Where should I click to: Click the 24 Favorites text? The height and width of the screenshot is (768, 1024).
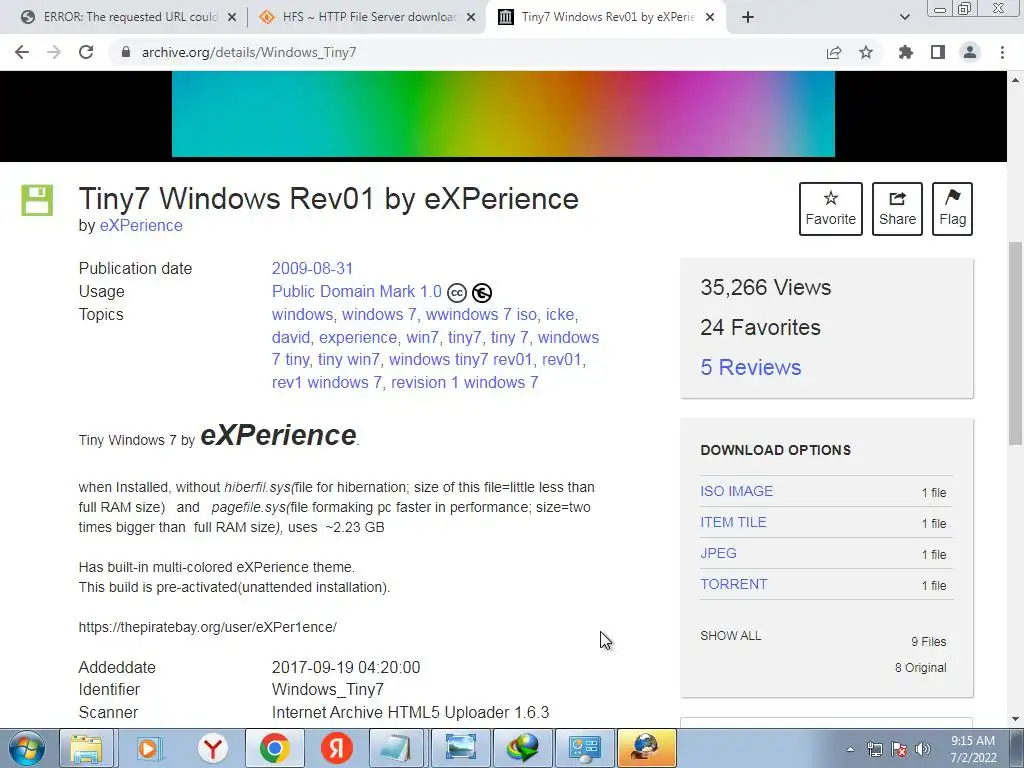point(760,327)
